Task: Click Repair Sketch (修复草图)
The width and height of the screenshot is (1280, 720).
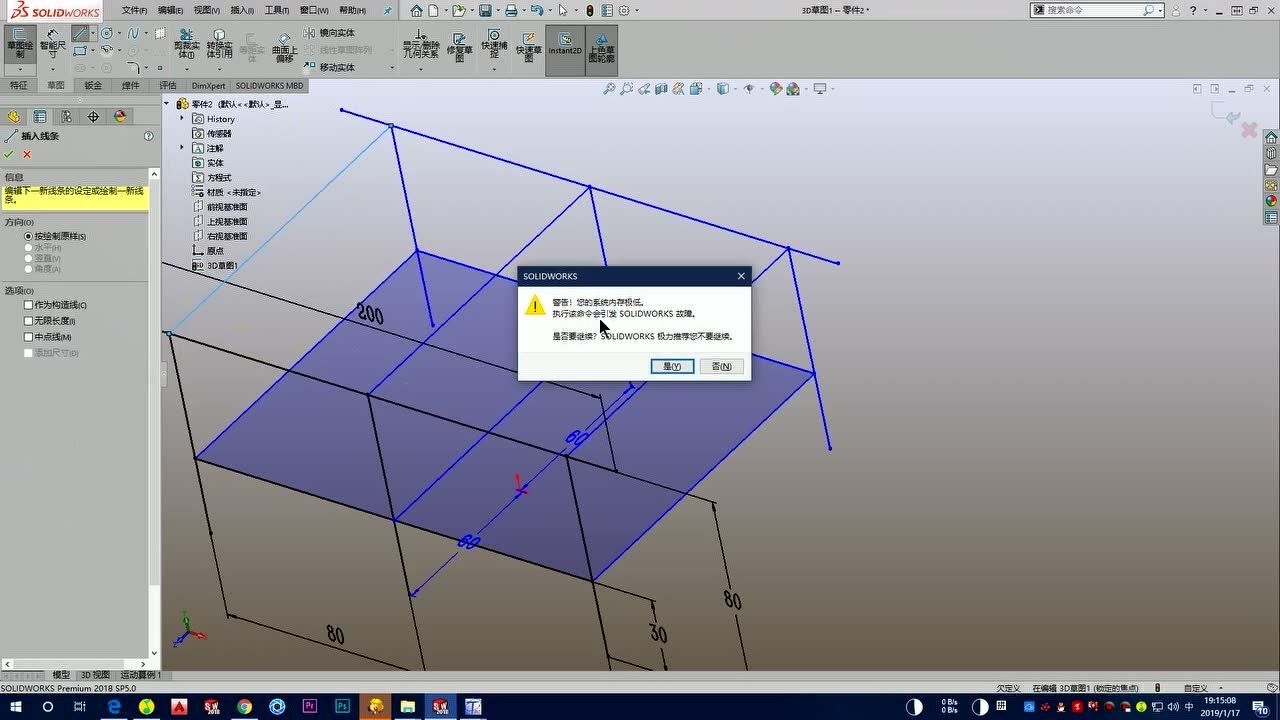Action: point(459,45)
